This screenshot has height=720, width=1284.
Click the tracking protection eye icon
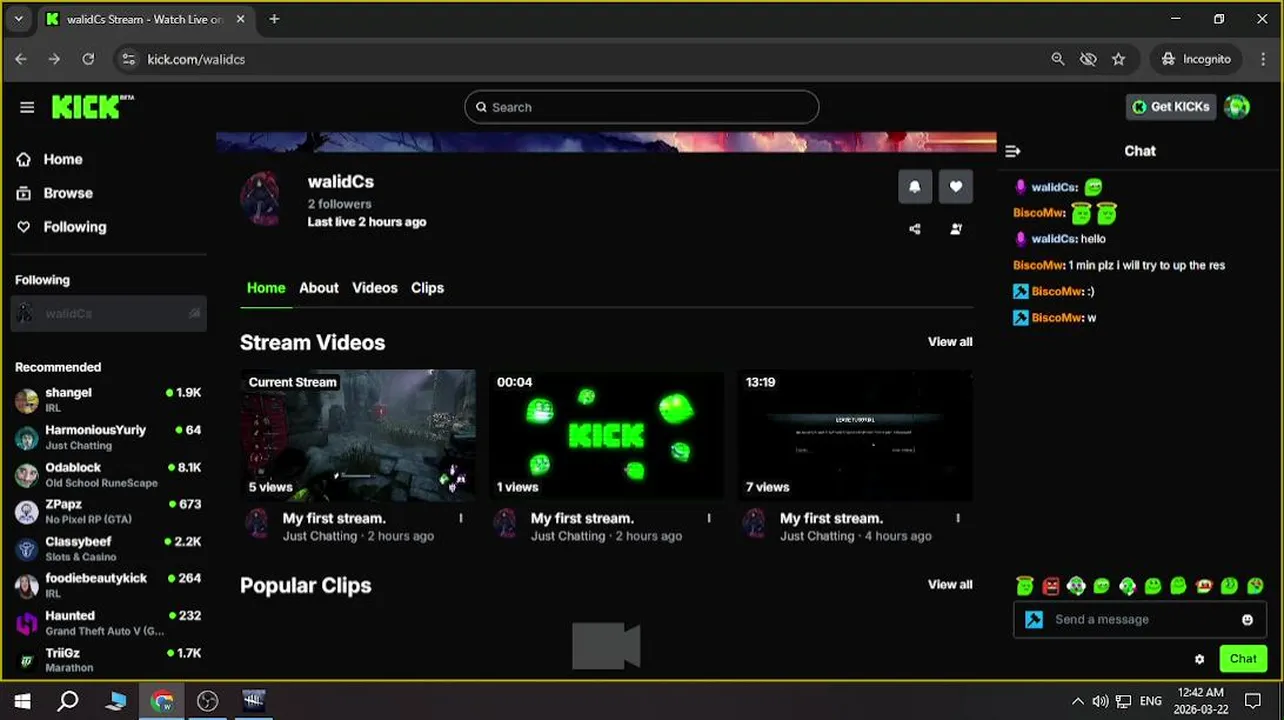(1088, 59)
